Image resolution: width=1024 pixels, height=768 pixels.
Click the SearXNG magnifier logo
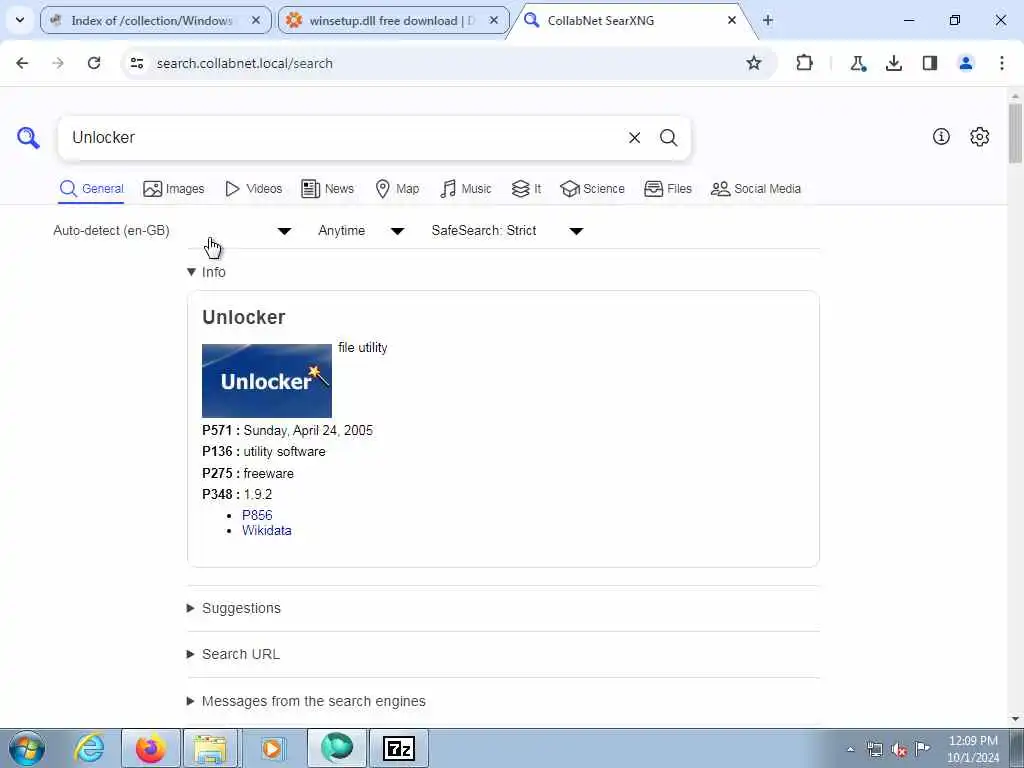[x=28, y=138]
